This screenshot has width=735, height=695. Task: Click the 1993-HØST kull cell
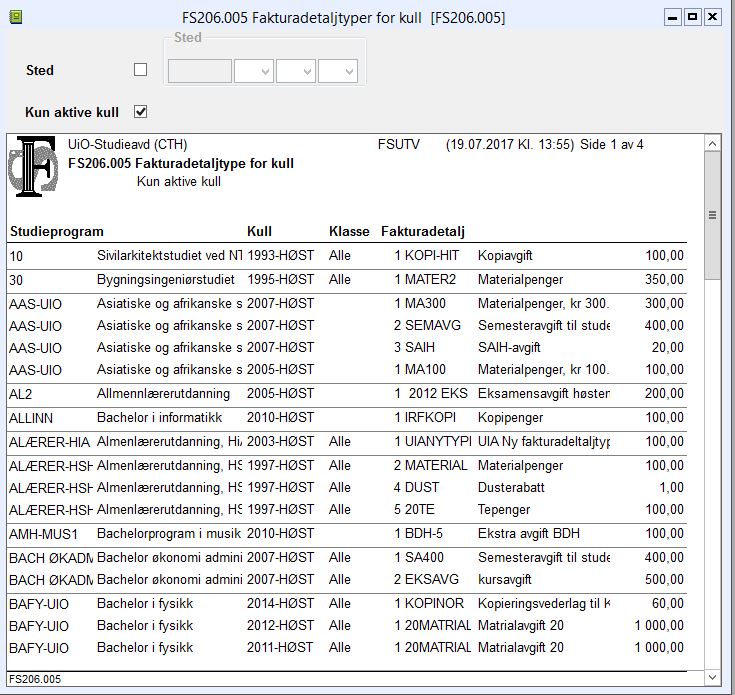tap(280, 256)
